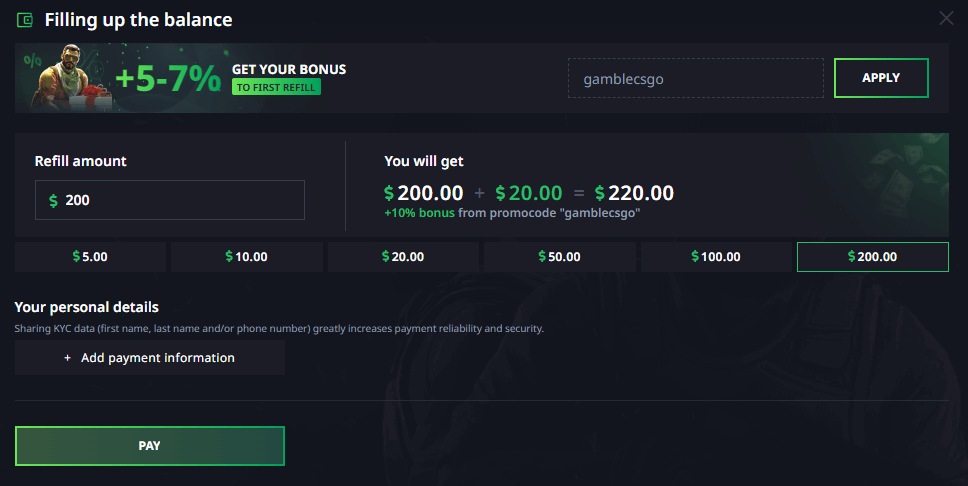Click the +10% bonus promocode note

512,213
